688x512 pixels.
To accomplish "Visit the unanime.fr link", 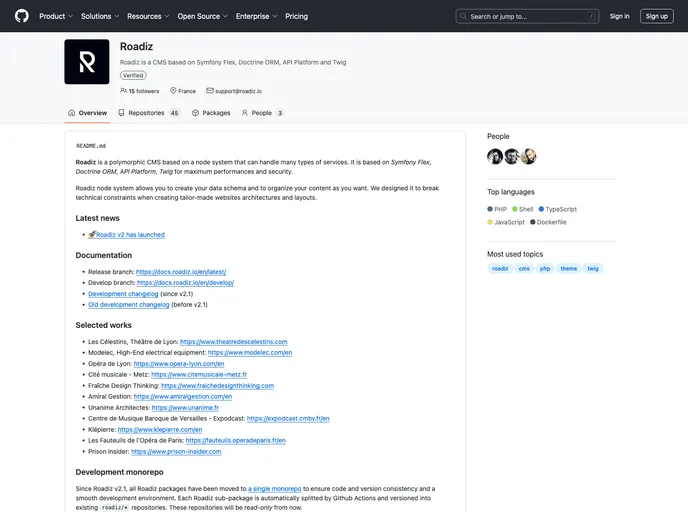I will pos(185,408).
